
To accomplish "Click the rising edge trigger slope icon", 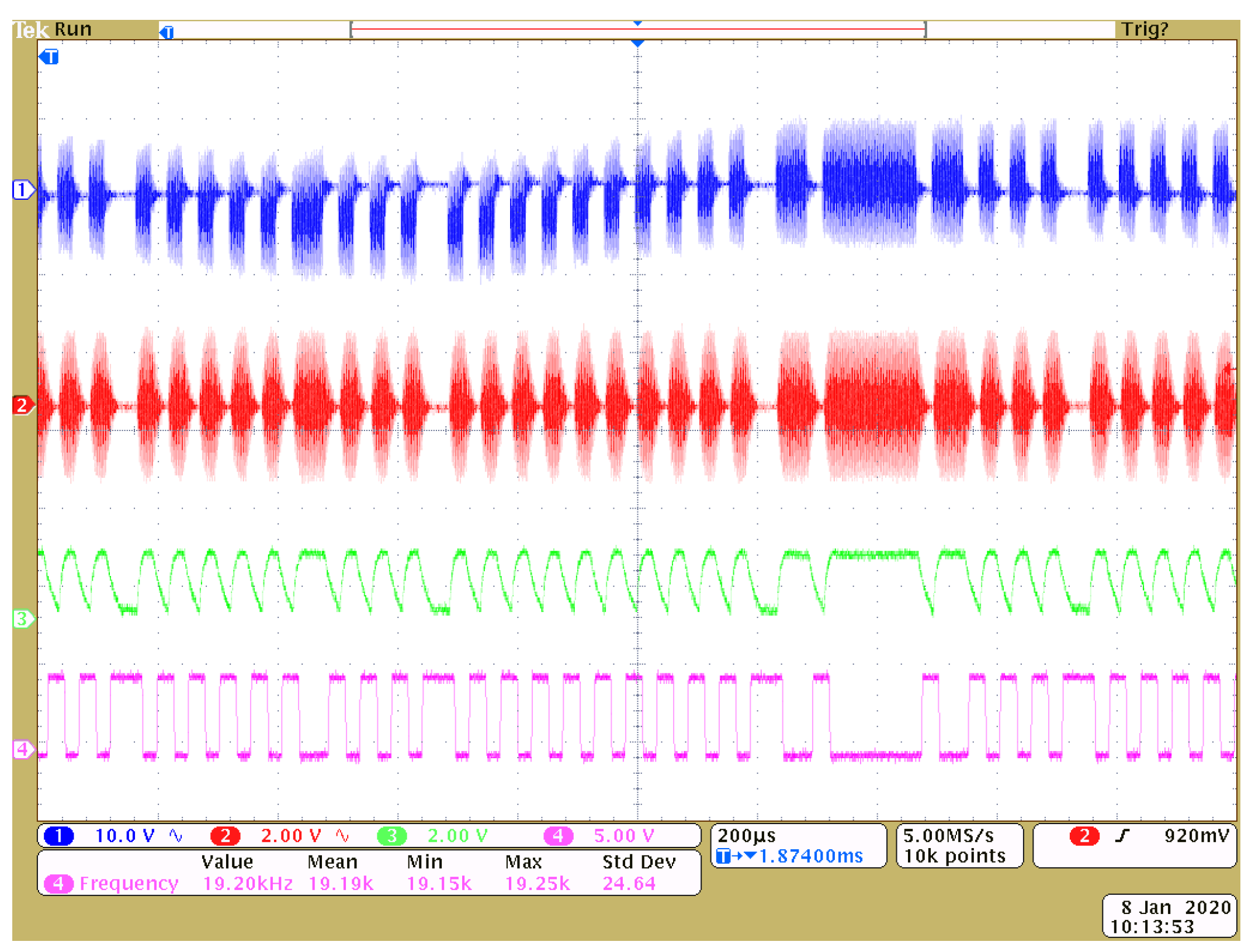I will click(x=1122, y=836).
